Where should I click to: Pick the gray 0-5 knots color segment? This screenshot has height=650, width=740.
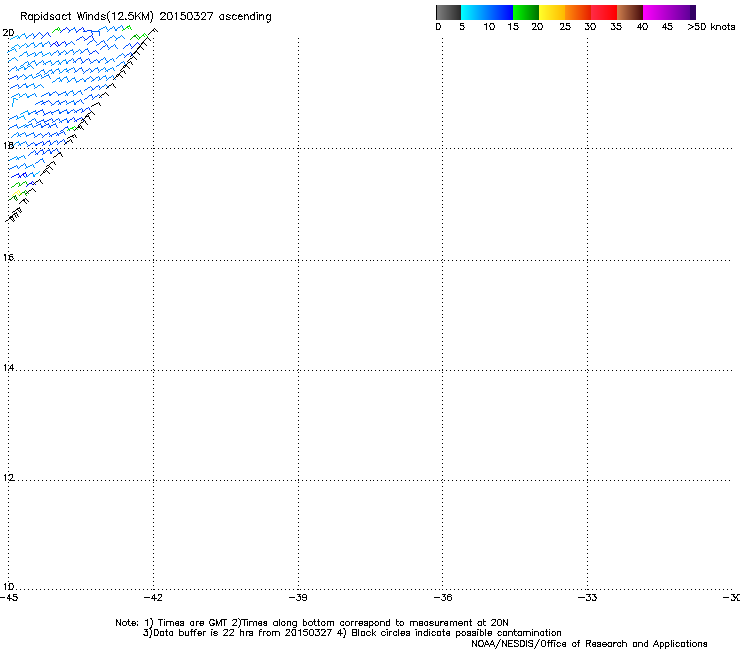coord(448,12)
